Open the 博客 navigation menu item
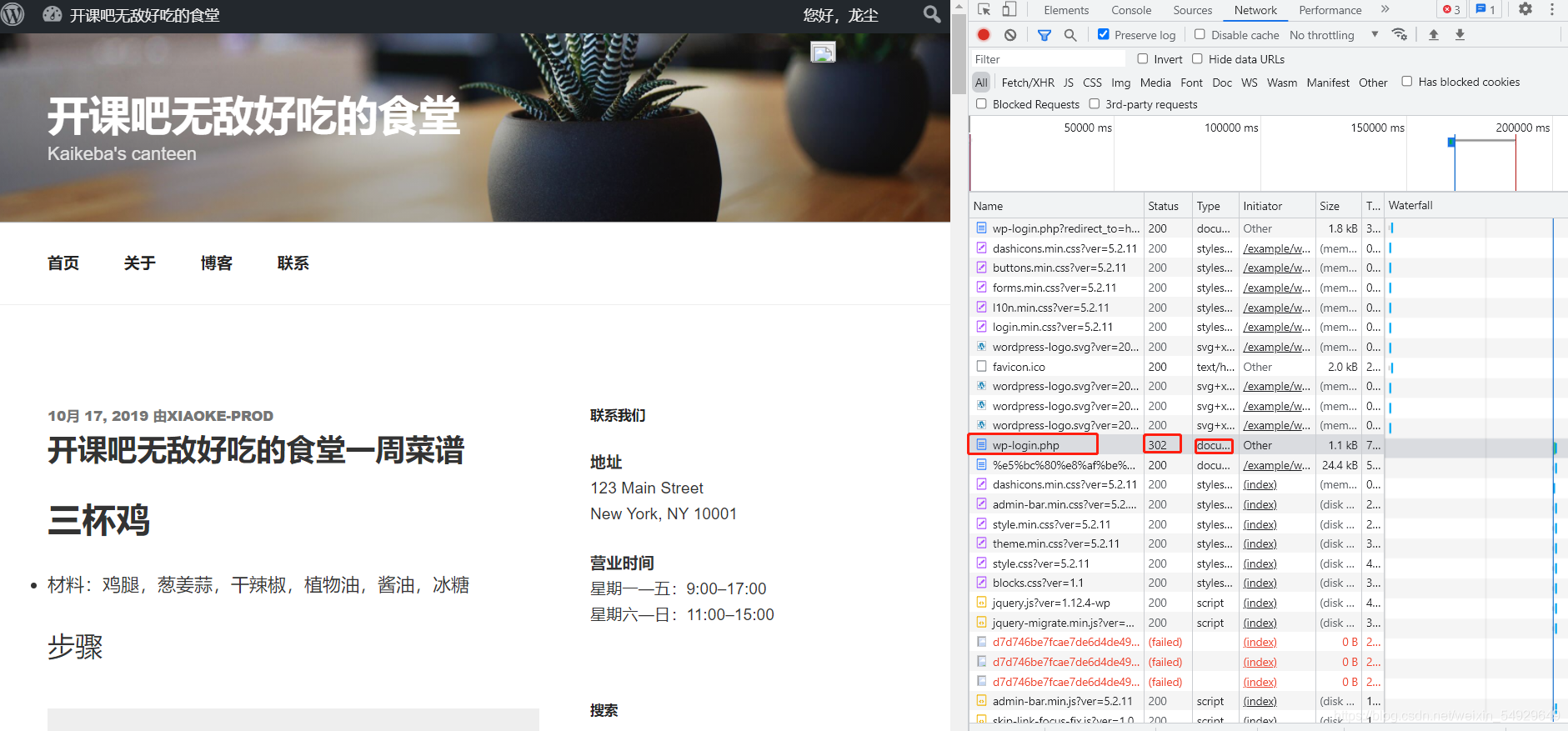Screen dimensions: 1568x731 pyautogui.click(x=217, y=263)
